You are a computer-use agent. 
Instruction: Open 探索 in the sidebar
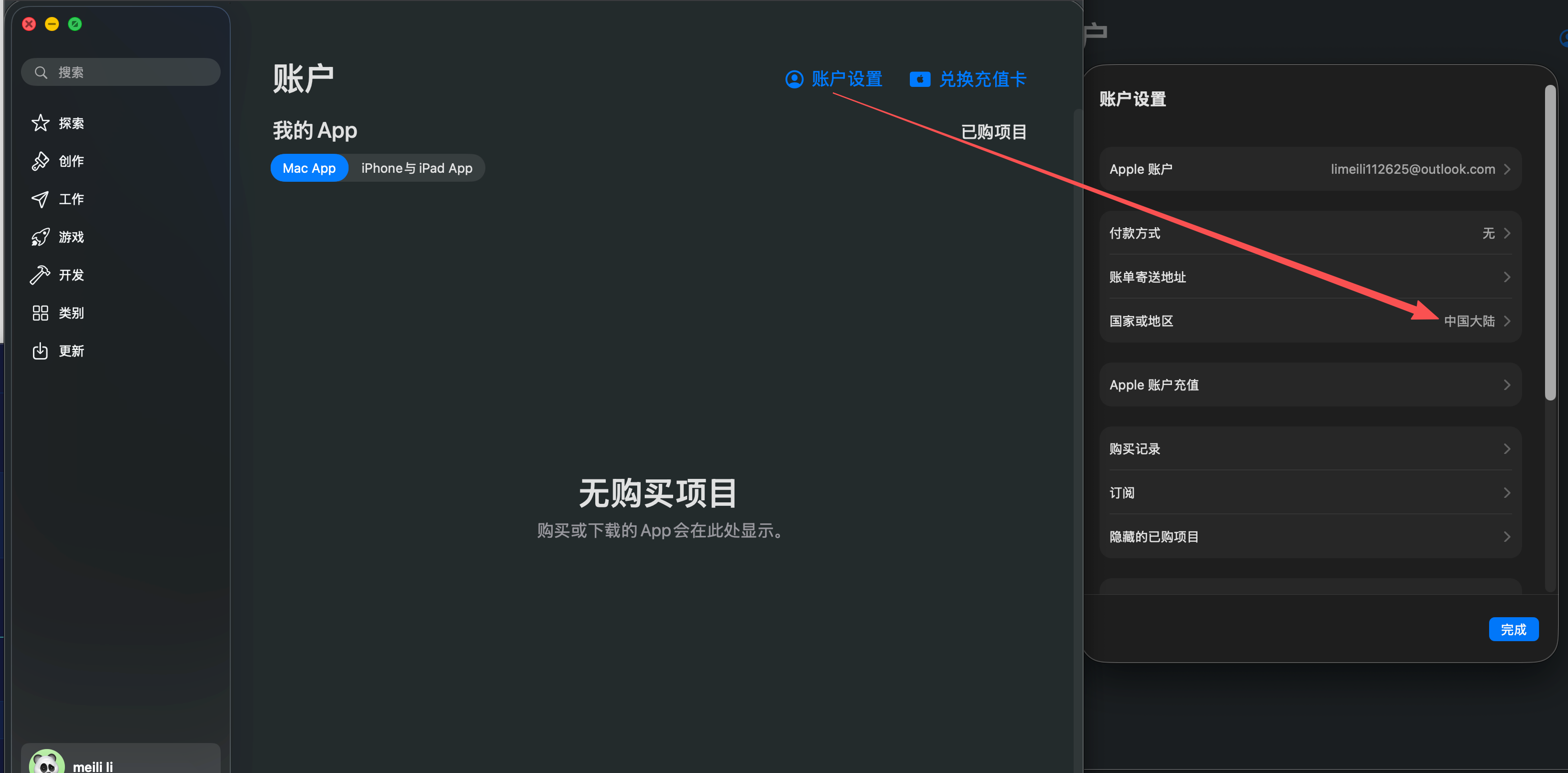tap(71, 123)
